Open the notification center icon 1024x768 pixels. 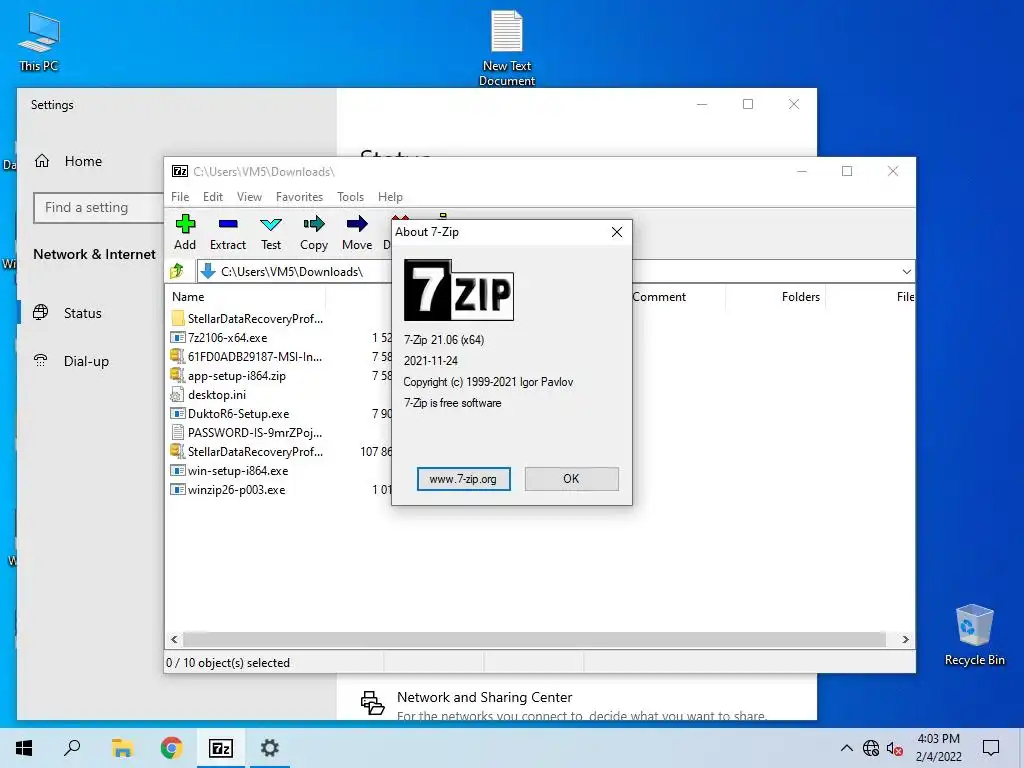[991, 748]
